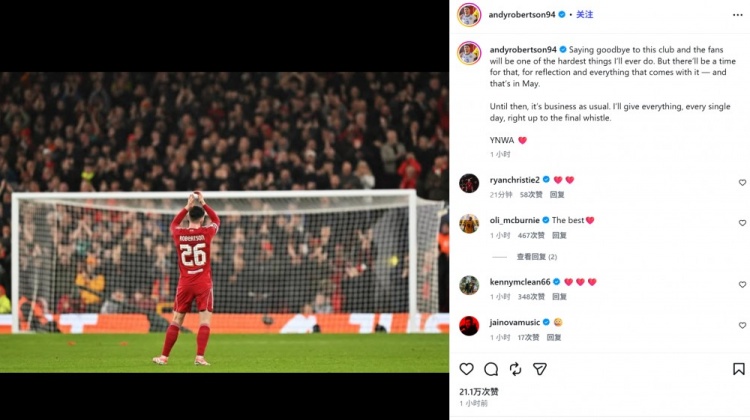Click the Robertson number 26 photo
The width and height of the screenshot is (750, 420).
224,222
